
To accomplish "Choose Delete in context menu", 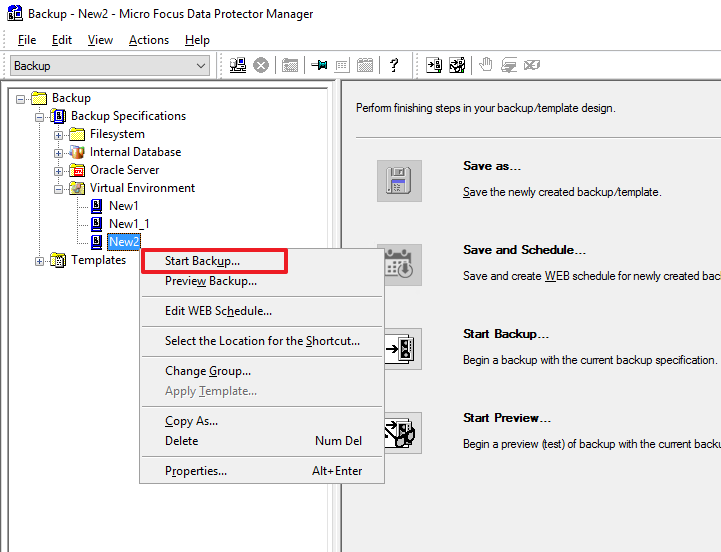I will (x=262, y=441).
